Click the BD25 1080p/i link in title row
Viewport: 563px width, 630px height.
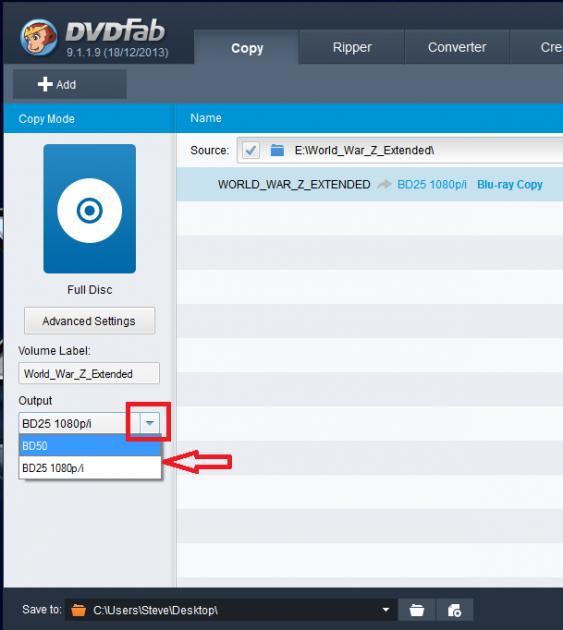click(x=432, y=184)
